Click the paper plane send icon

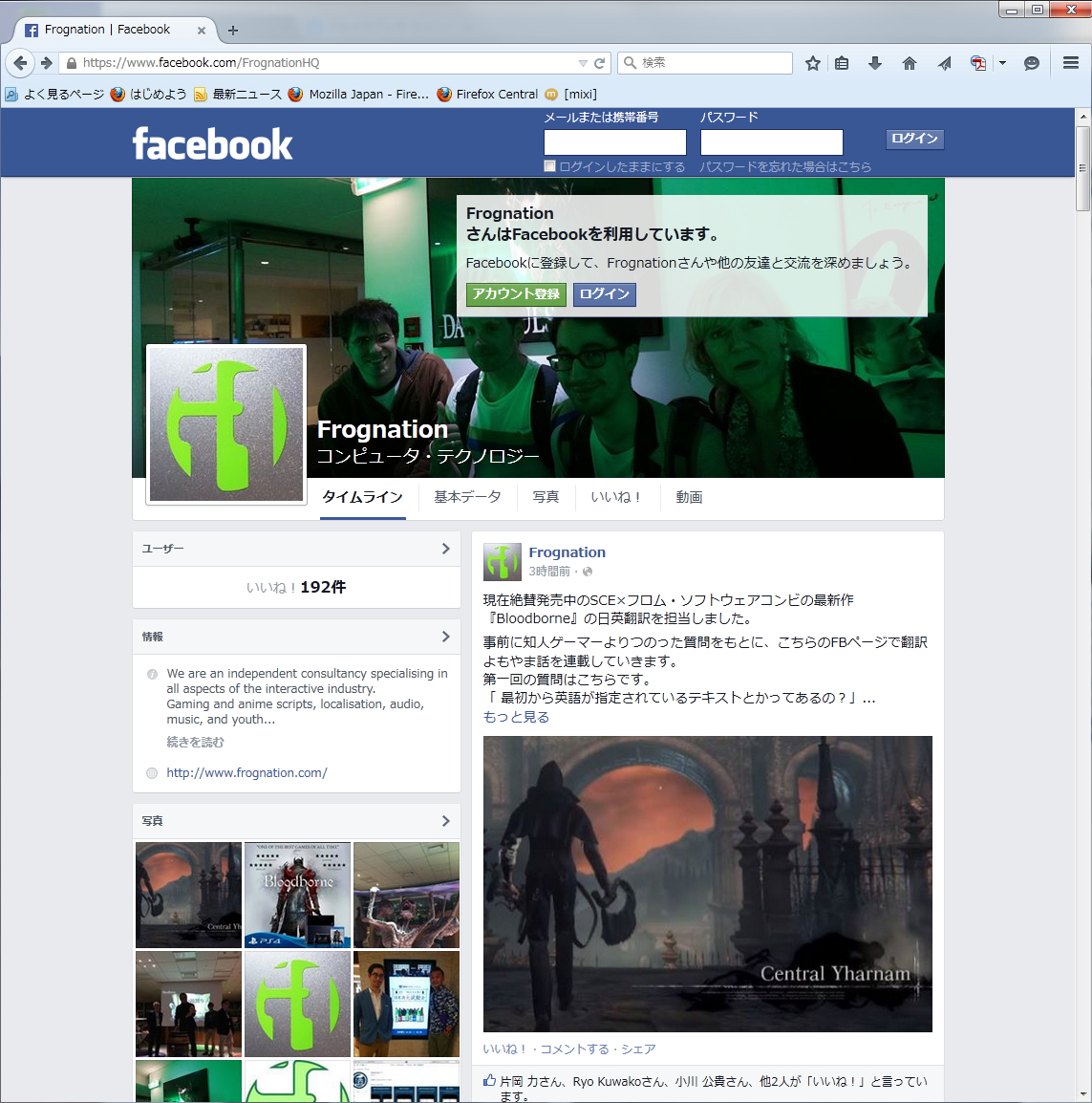[x=944, y=63]
